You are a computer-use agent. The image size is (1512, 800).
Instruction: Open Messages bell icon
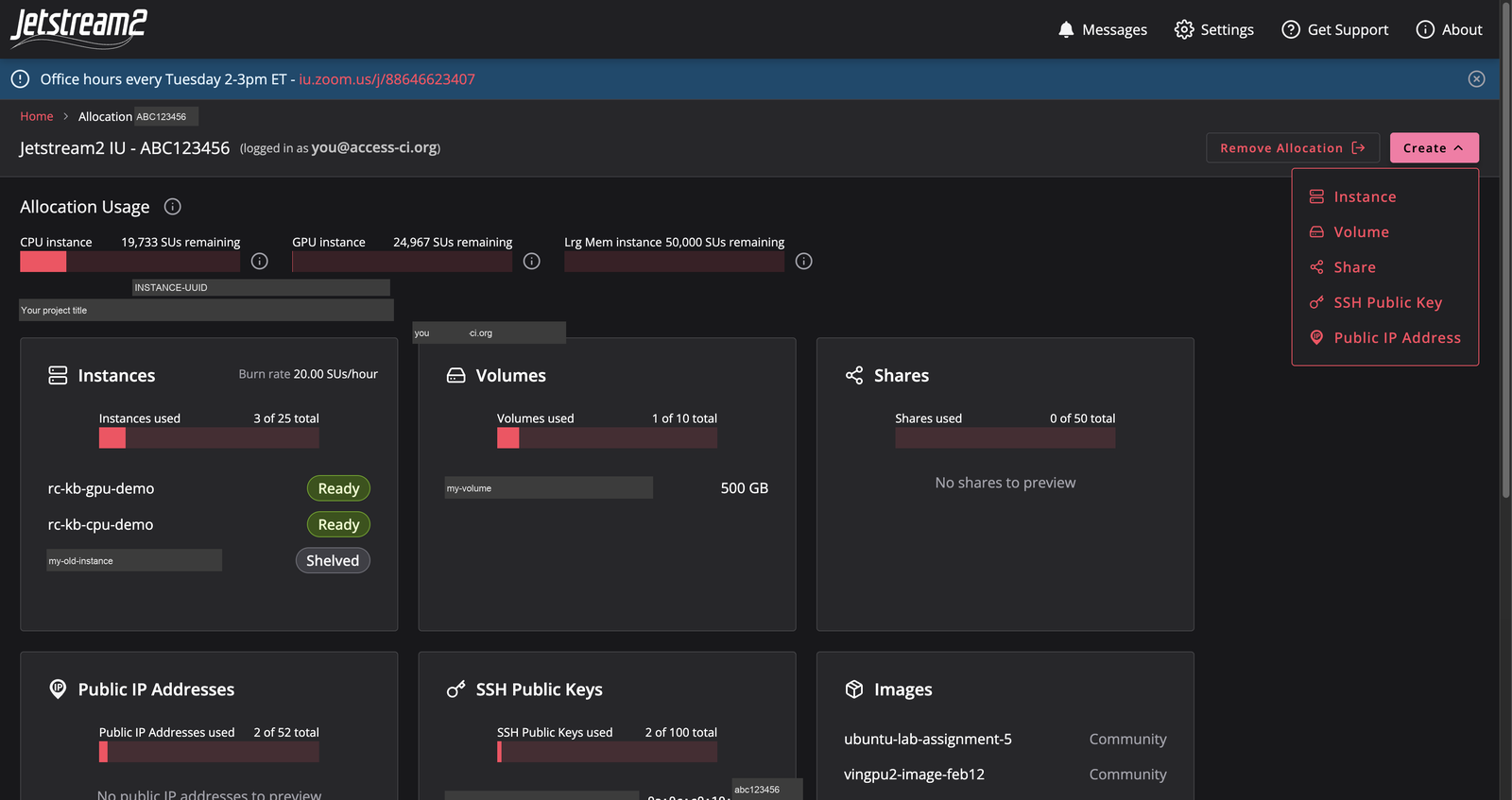coord(1066,29)
